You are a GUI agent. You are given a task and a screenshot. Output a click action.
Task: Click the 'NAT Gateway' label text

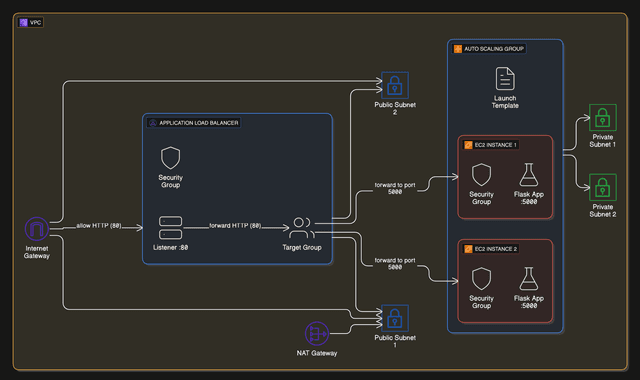(317, 353)
